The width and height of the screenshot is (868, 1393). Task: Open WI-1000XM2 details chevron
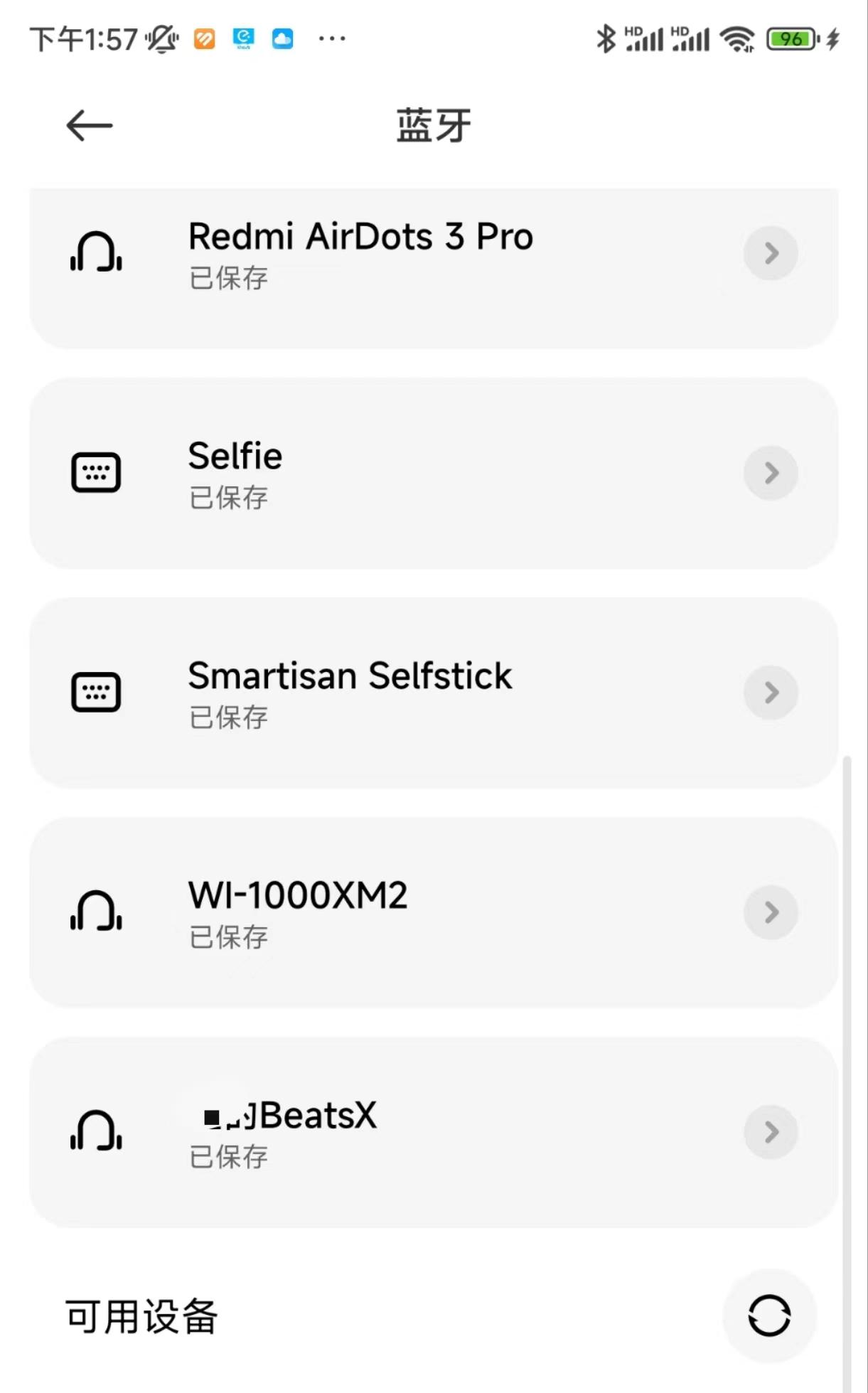point(771,912)
